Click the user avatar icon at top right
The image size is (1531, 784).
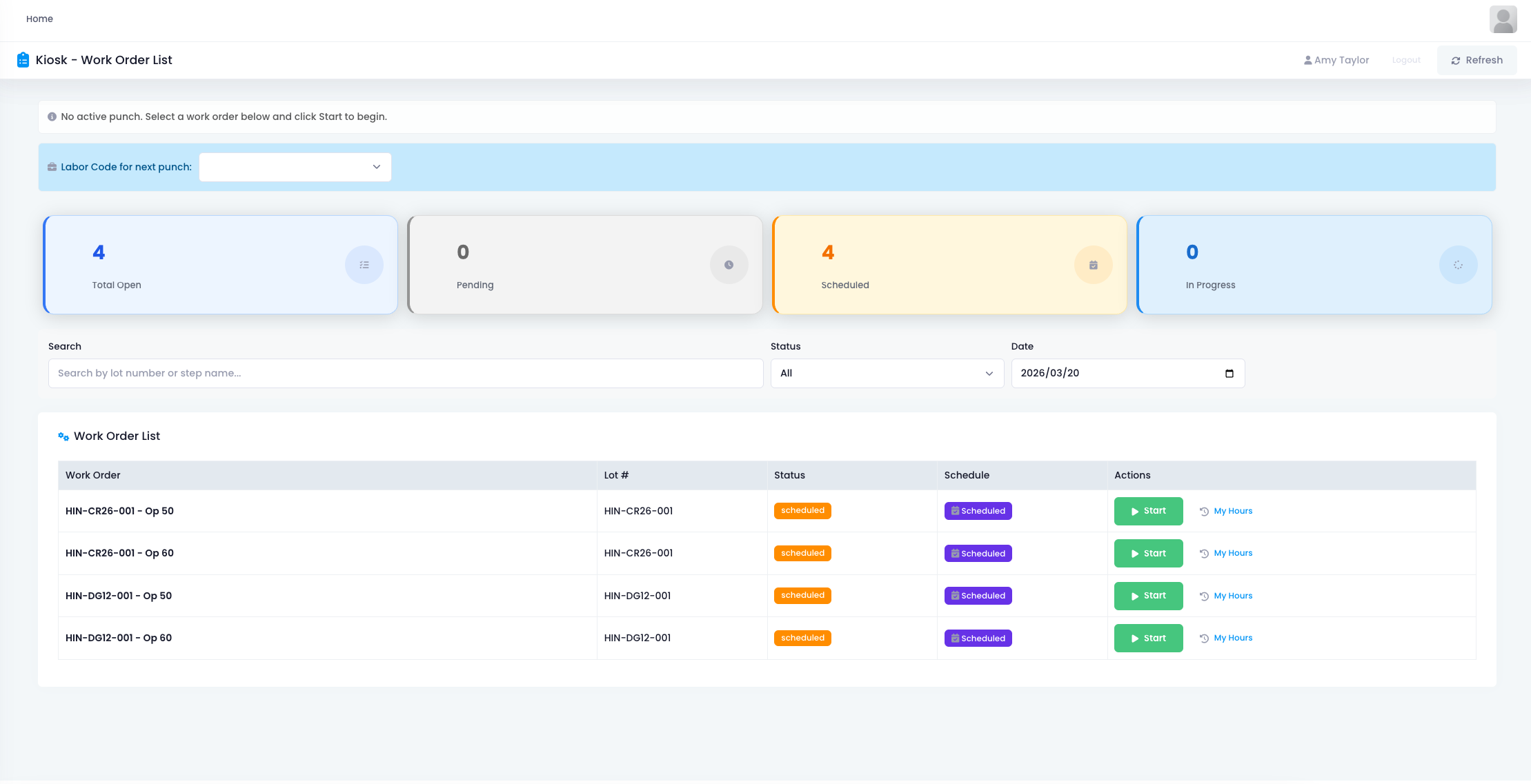(1503, 19)
